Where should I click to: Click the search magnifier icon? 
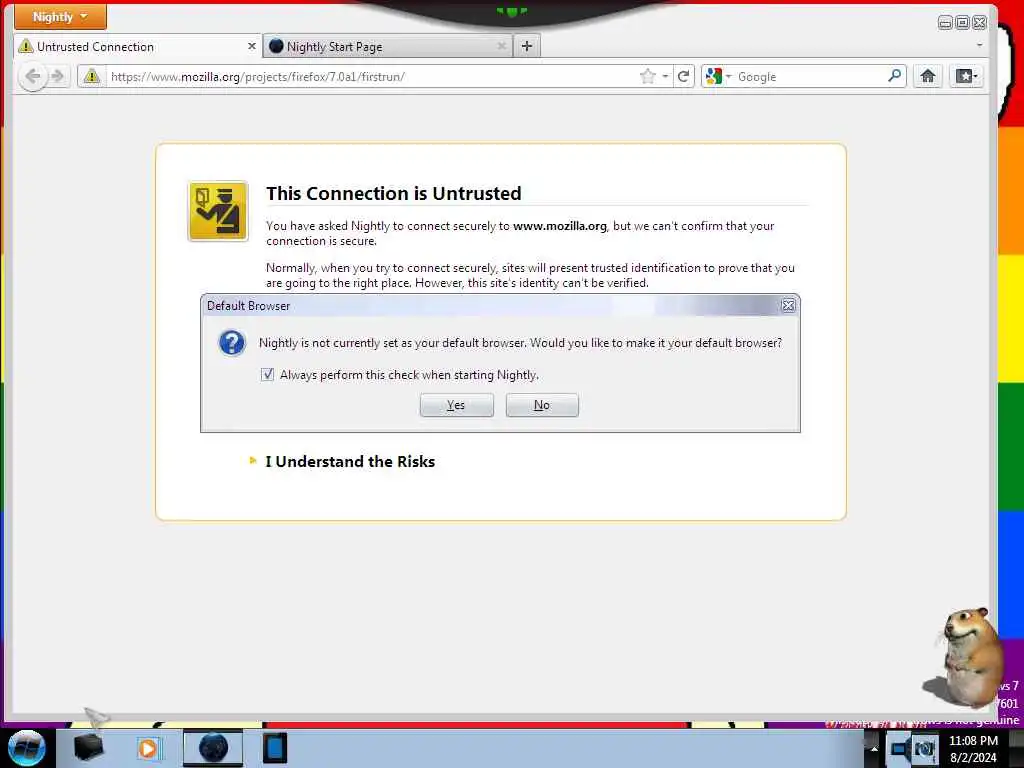(x=895, y=76)
